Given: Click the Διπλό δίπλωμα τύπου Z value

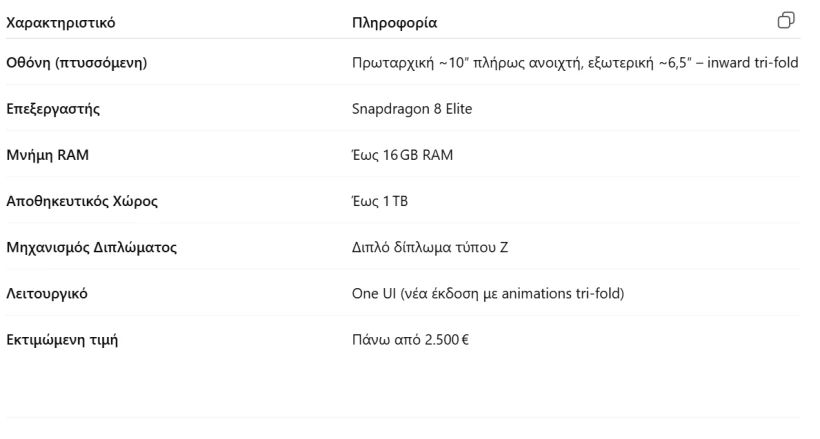Looking at the screenshot, I should (430, 247).
